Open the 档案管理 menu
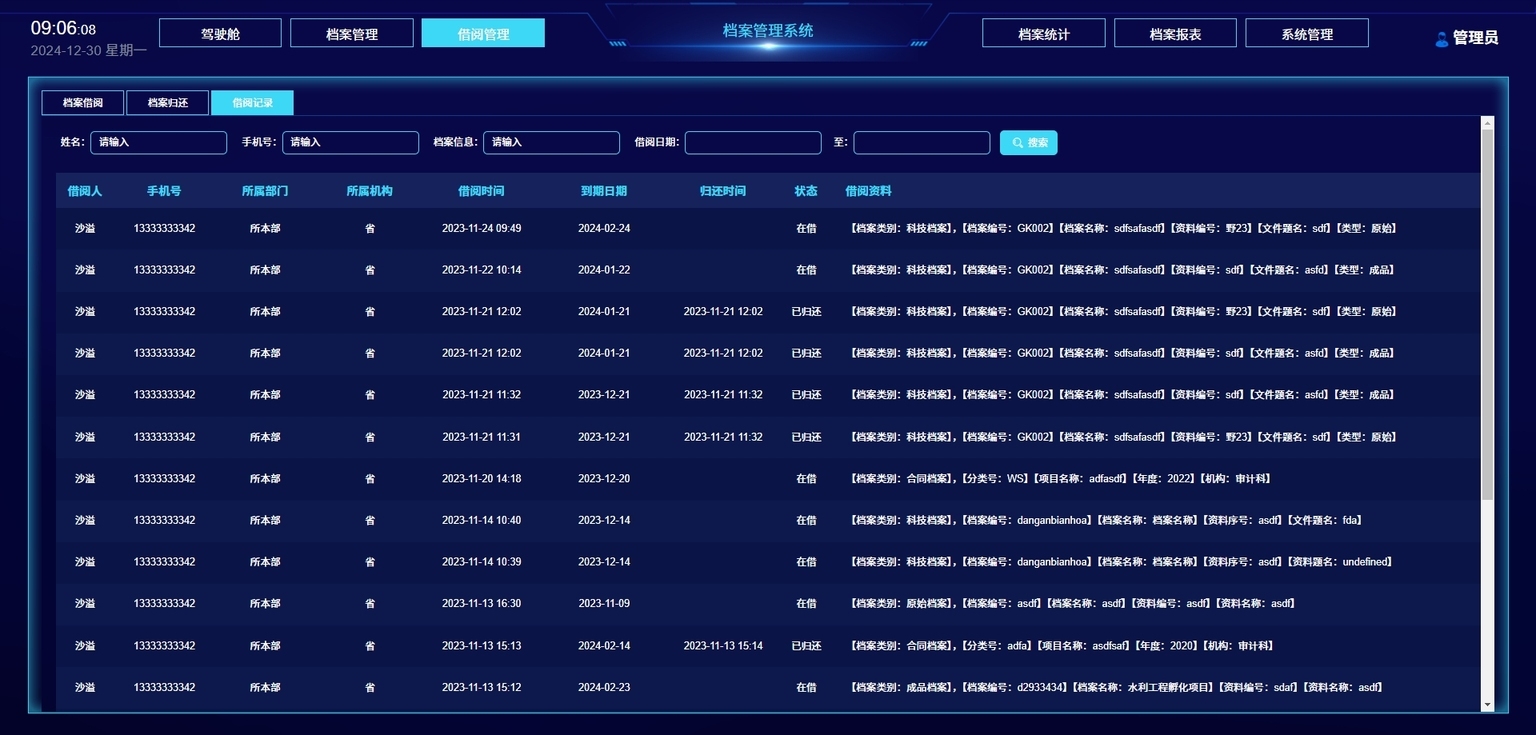Image resolution: width=1536 pixels, height=735 pixels. coord(352,33)
